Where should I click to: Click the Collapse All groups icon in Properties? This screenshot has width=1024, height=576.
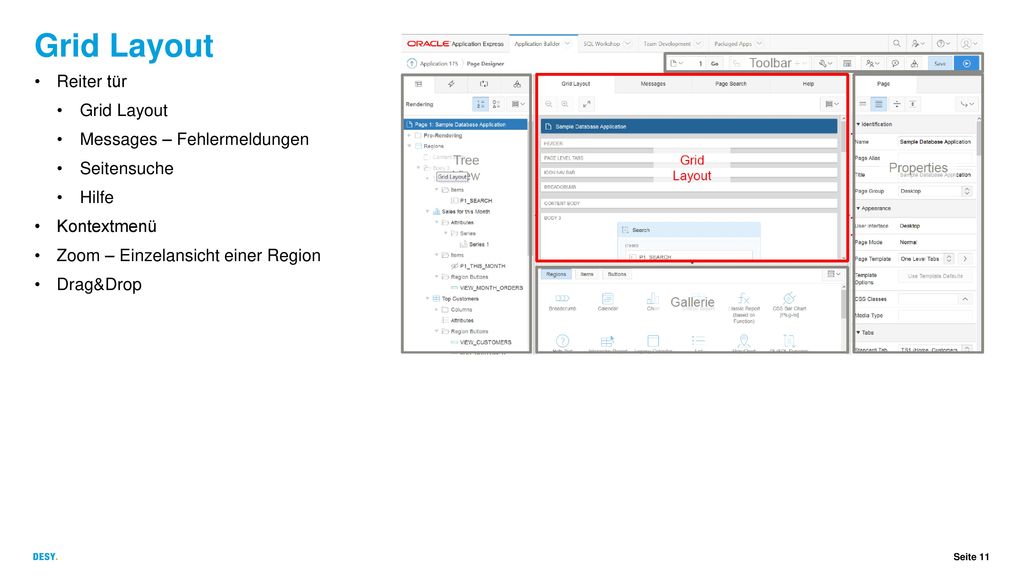[897, 104]
